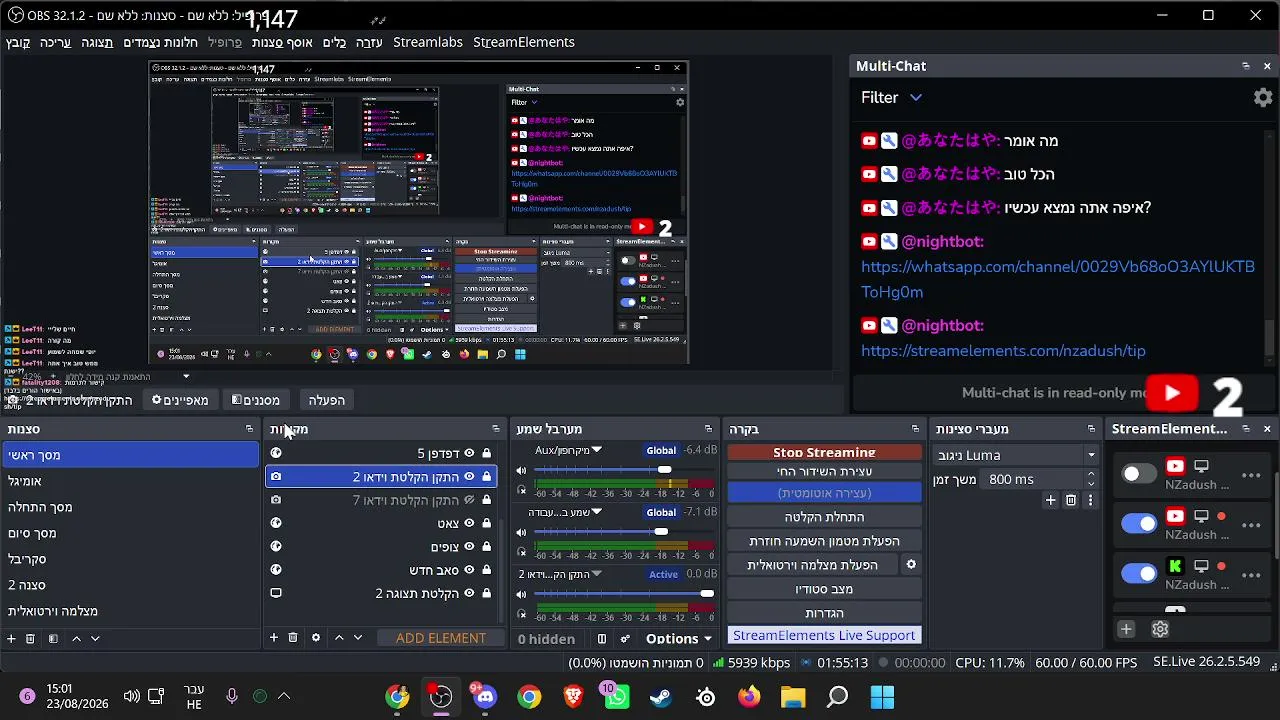Pop out the audio mixer dock
Viewport: 1280px width, 720px height.
pos(709,429)
